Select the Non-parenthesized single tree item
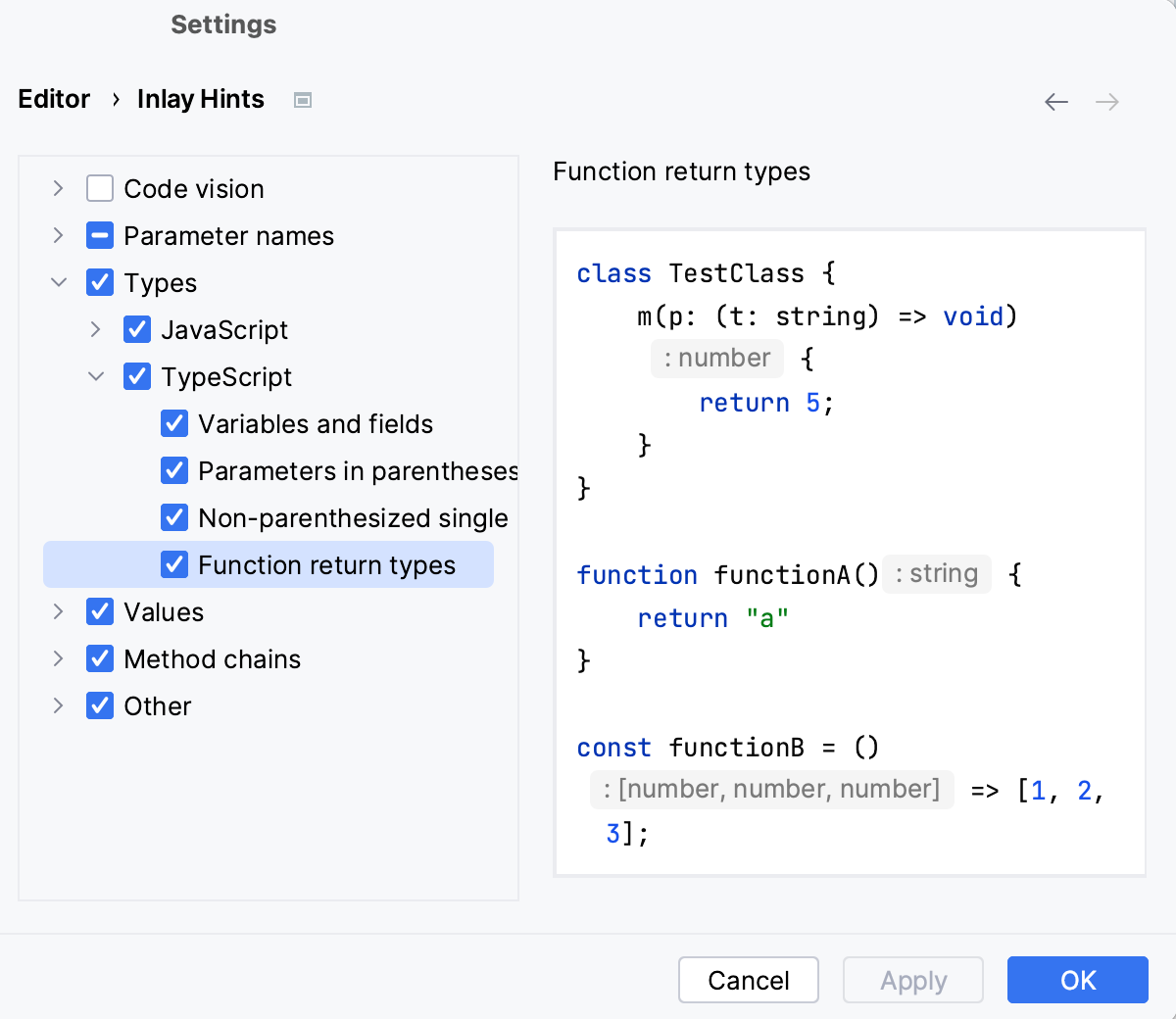1176x1019 pixels. click(353, 517)
